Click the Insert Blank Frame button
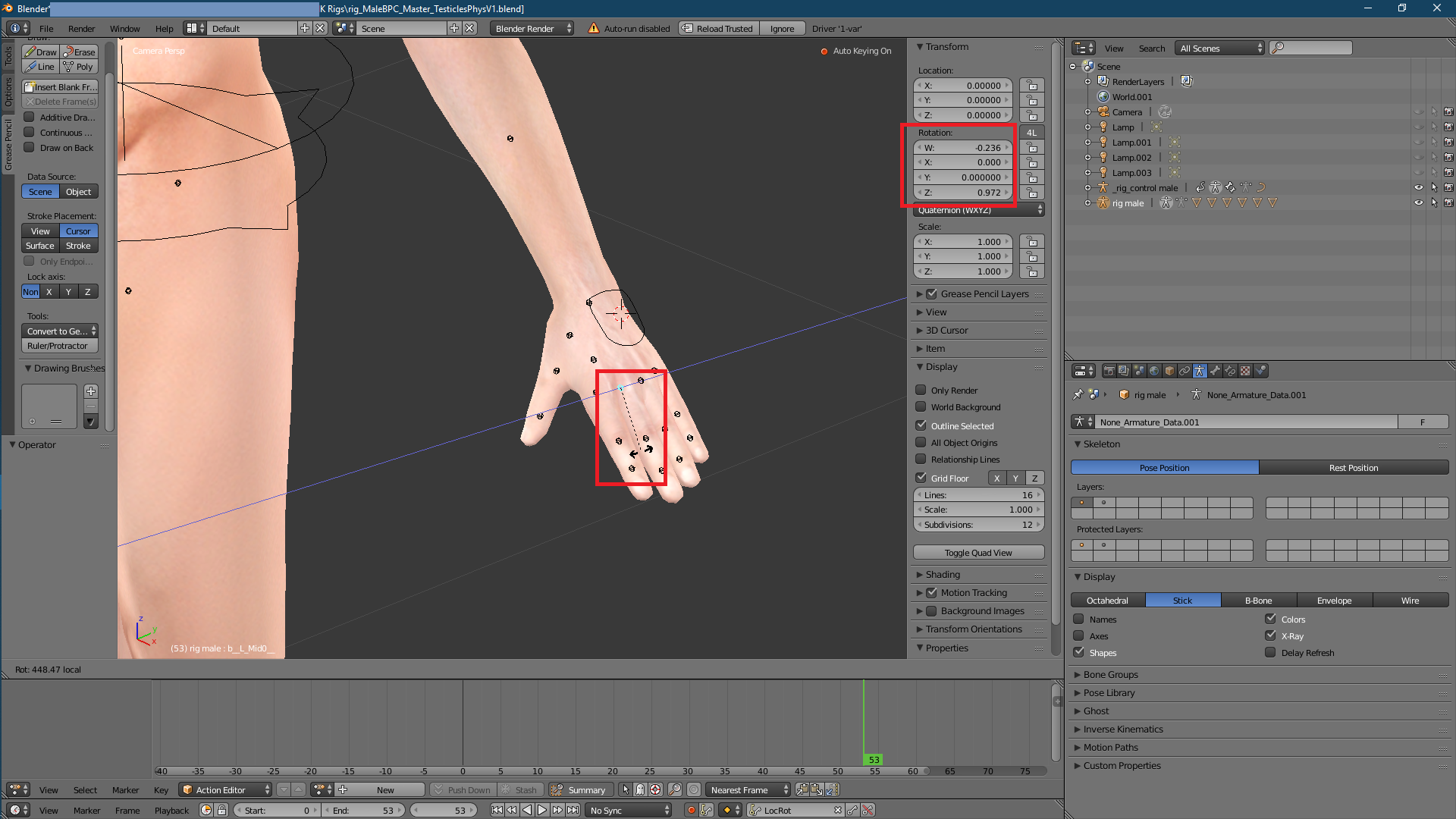The height and width of the screenshot is (819, 1456). click(60, 86)
